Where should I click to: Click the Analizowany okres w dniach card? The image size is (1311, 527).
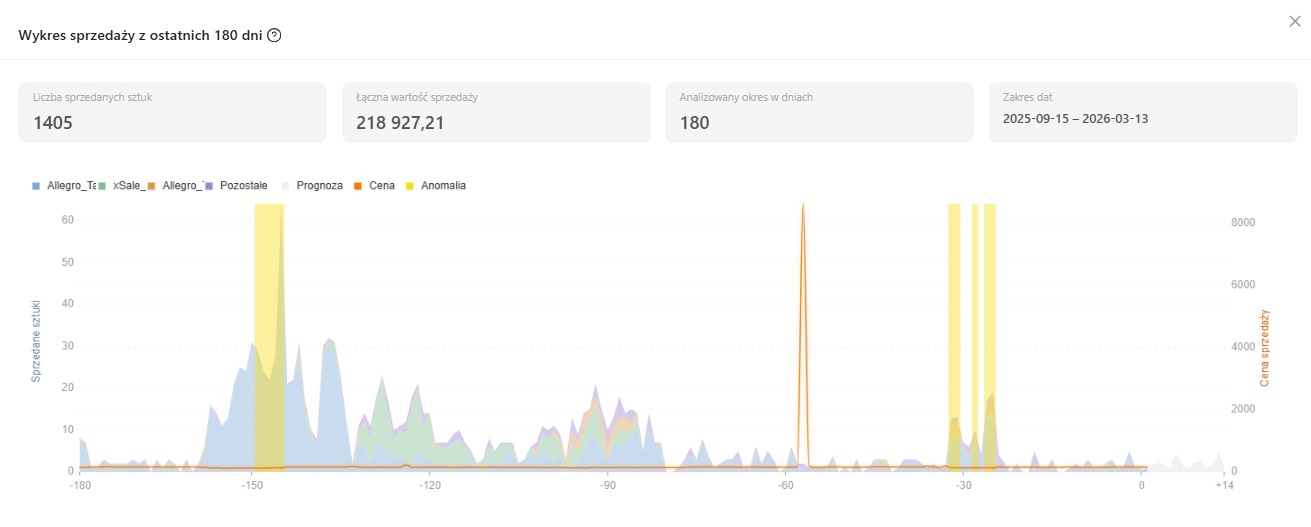[x=819, y=112]
